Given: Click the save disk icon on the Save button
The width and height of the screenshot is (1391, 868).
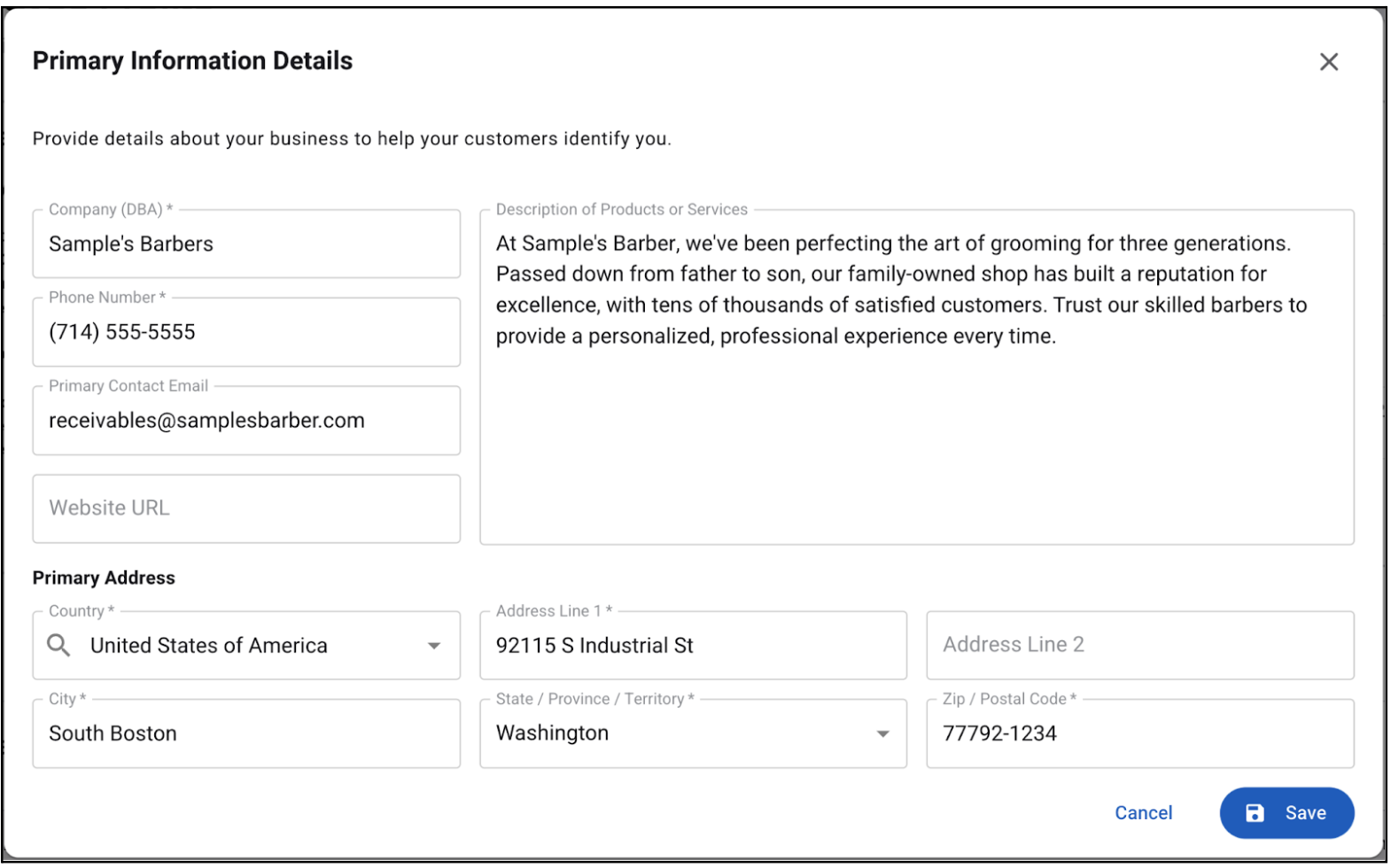Looking at the screenshot, I should 1255,812.
